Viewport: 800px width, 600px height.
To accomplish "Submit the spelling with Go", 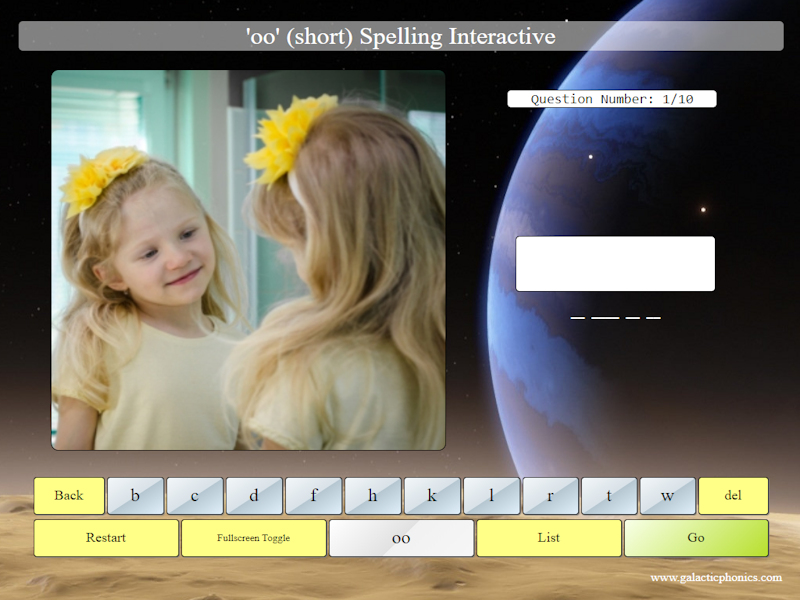I will click(x=696, y=538).
